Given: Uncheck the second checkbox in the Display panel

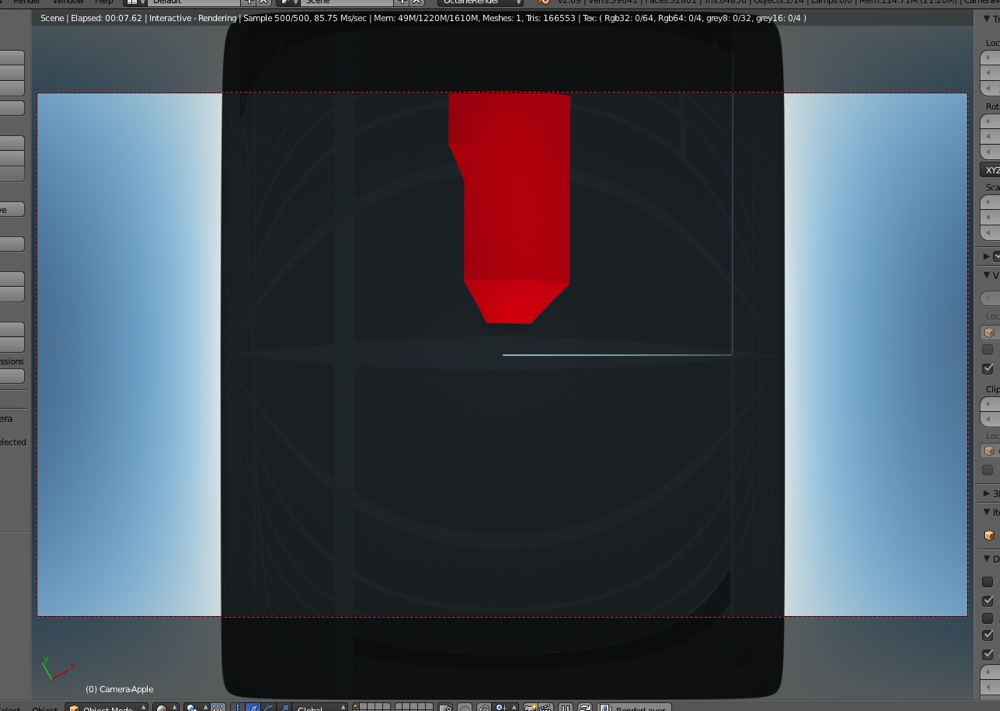Looking at the screenshot, I should point(988,600).
